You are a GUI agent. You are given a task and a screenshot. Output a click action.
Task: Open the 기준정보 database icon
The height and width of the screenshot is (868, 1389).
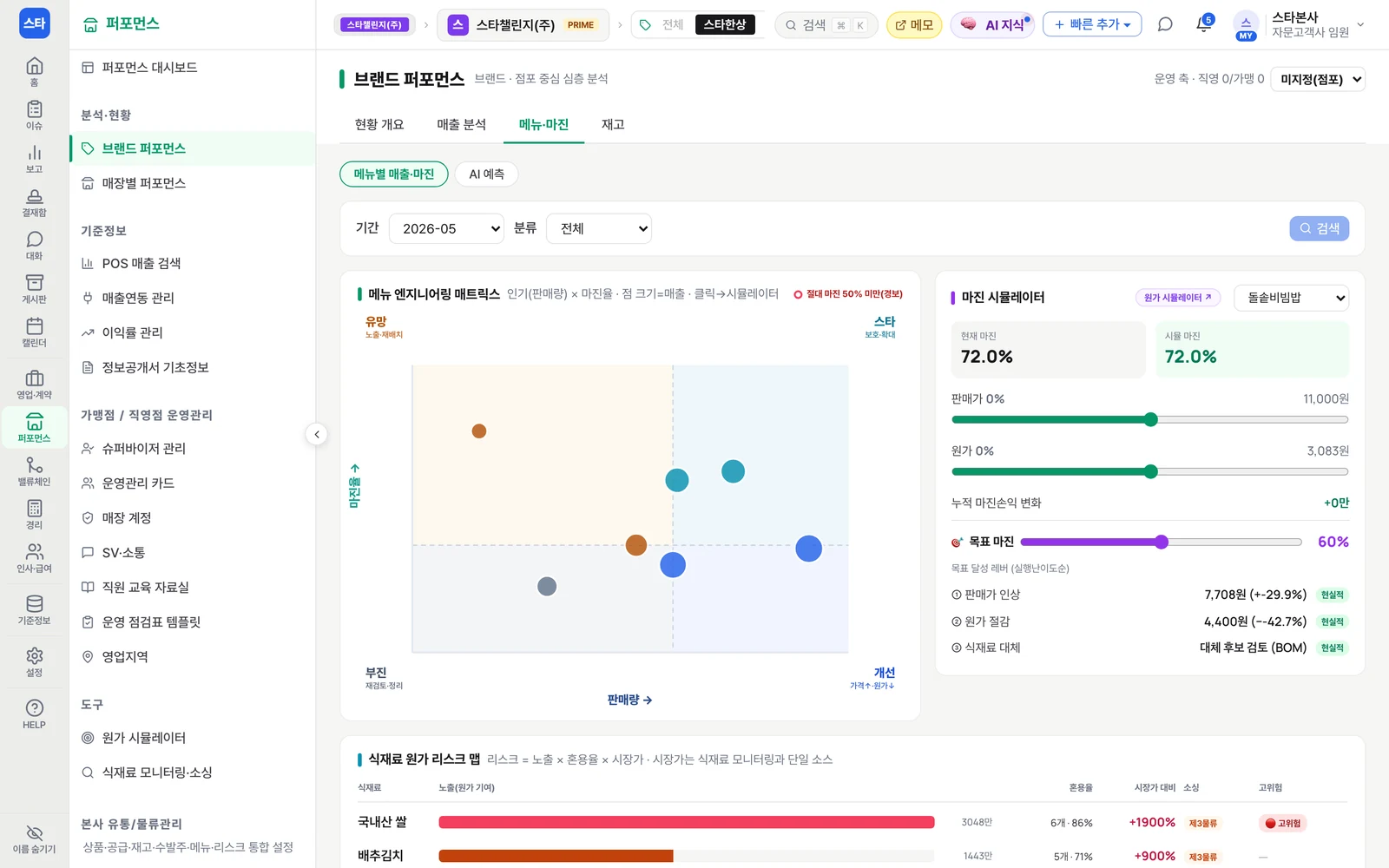tap(34, 609)
